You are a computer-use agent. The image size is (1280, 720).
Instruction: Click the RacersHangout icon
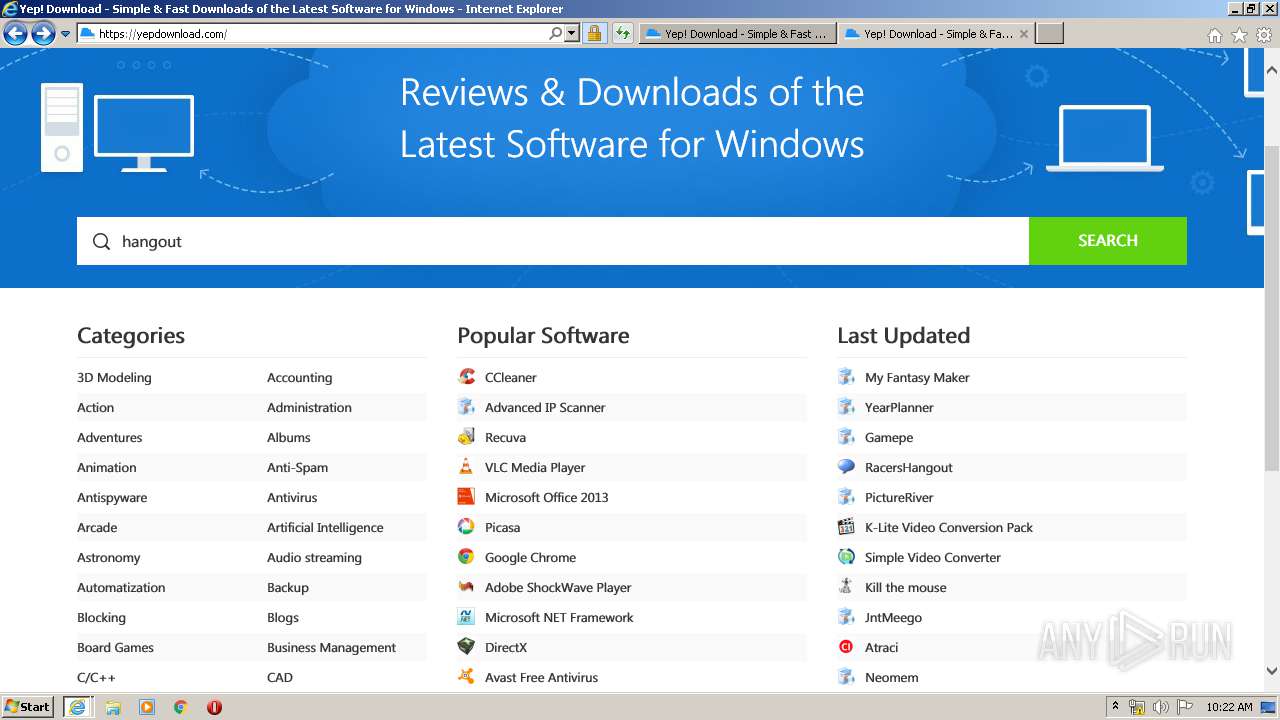[x=846, y=467]
